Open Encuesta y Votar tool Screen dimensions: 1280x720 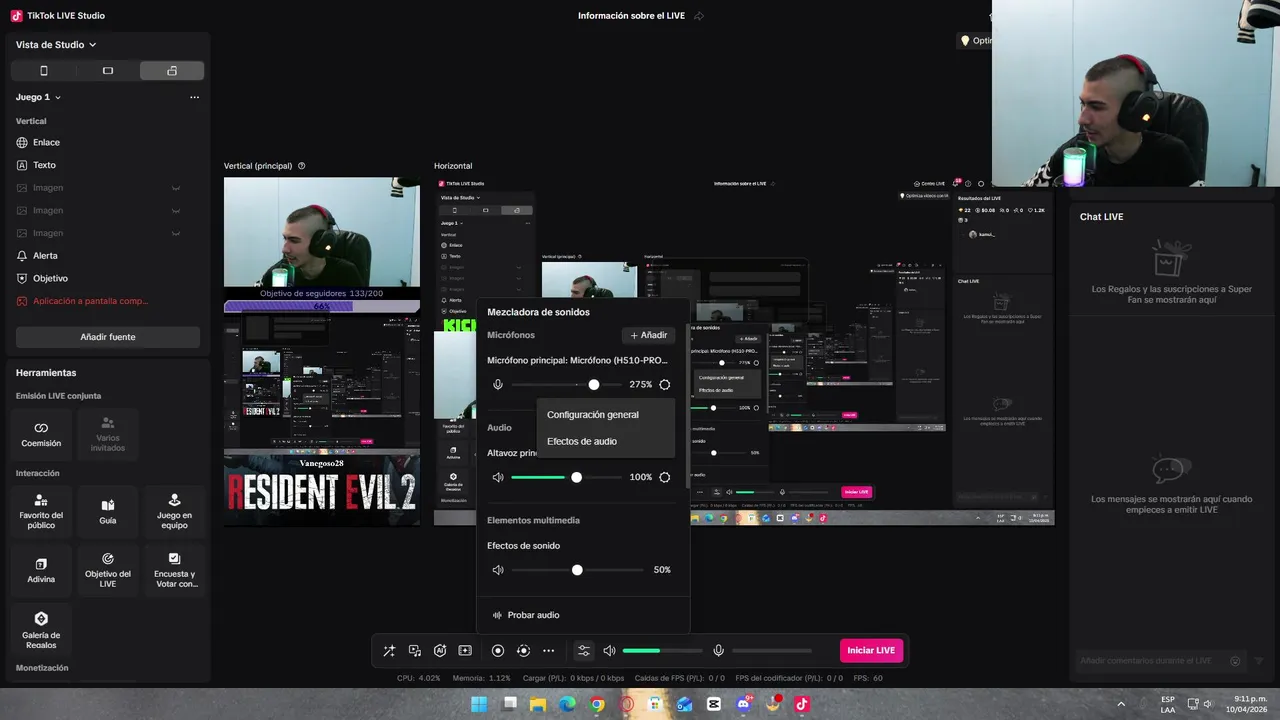pos(174,570)
